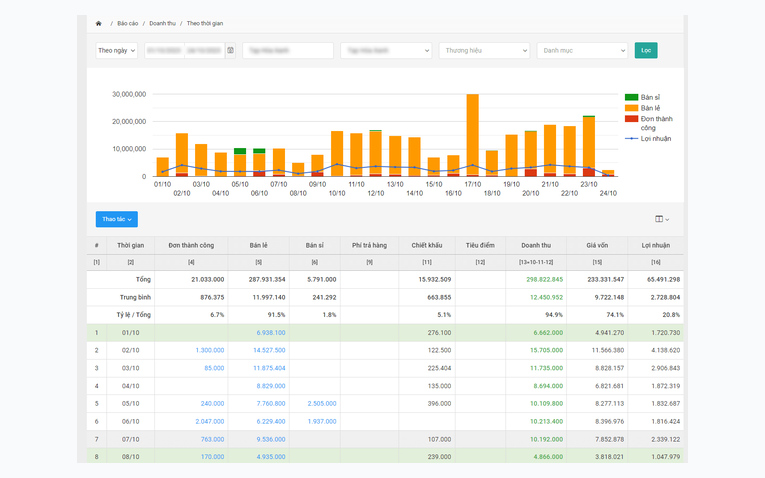The image size is (765, 478).
Task: Select the Trung bình summary row label
Action: [x=135, y=297]
